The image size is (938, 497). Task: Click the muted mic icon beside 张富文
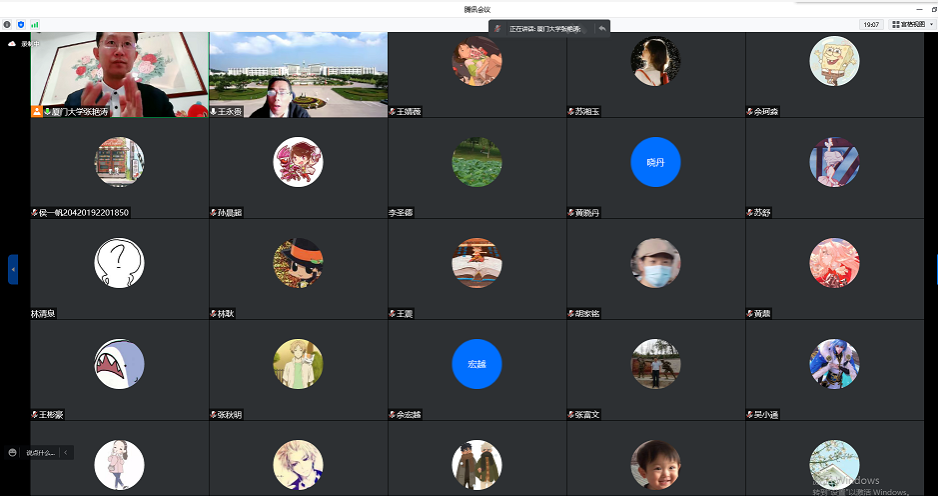(x=571, y=415)
